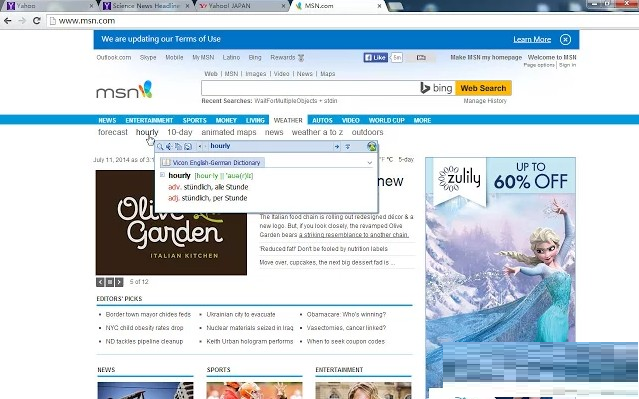Select Vicon English-German Dictionary header
This screenshot has height=399, width=639.
click(x=212, y=163)
